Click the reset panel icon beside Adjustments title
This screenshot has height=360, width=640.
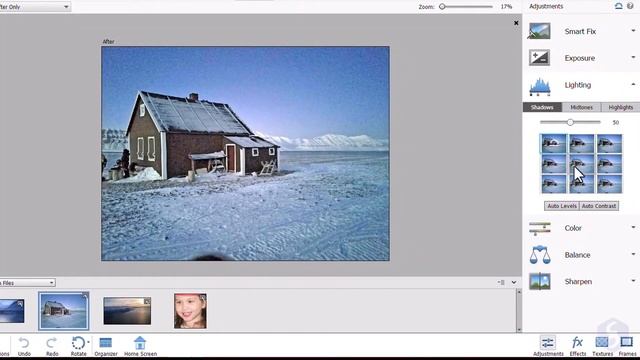(619, 6)
